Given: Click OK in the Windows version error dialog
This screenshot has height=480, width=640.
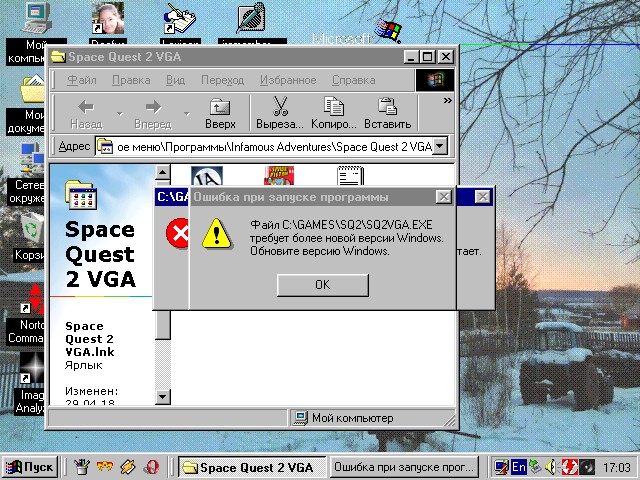Looking at the screenshot, I should point(322,285).
